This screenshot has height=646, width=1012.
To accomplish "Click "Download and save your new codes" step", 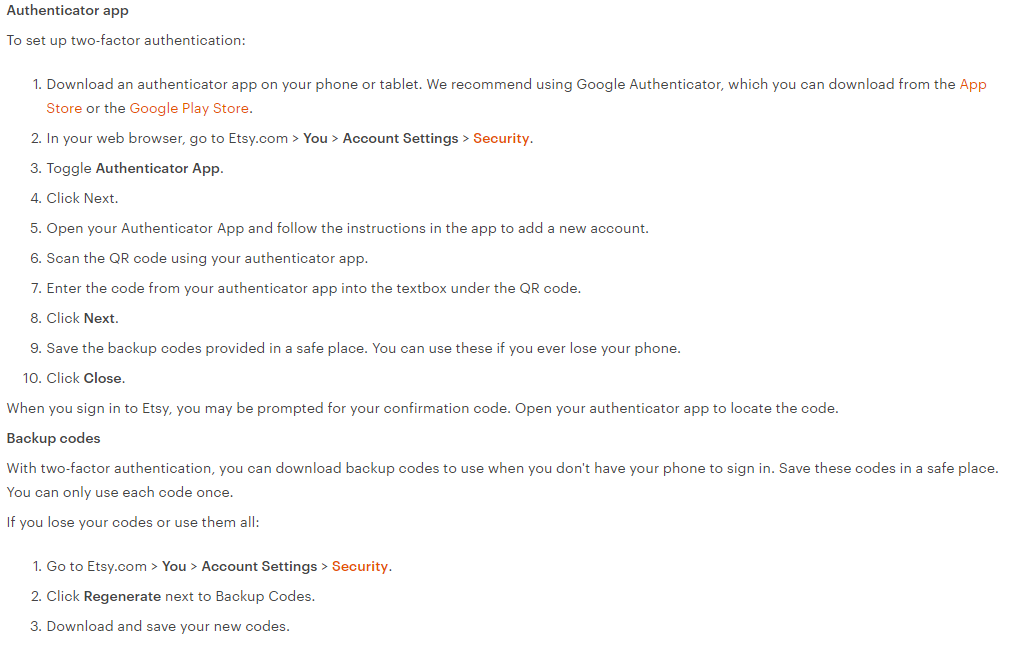I will [x=168, y=626].
